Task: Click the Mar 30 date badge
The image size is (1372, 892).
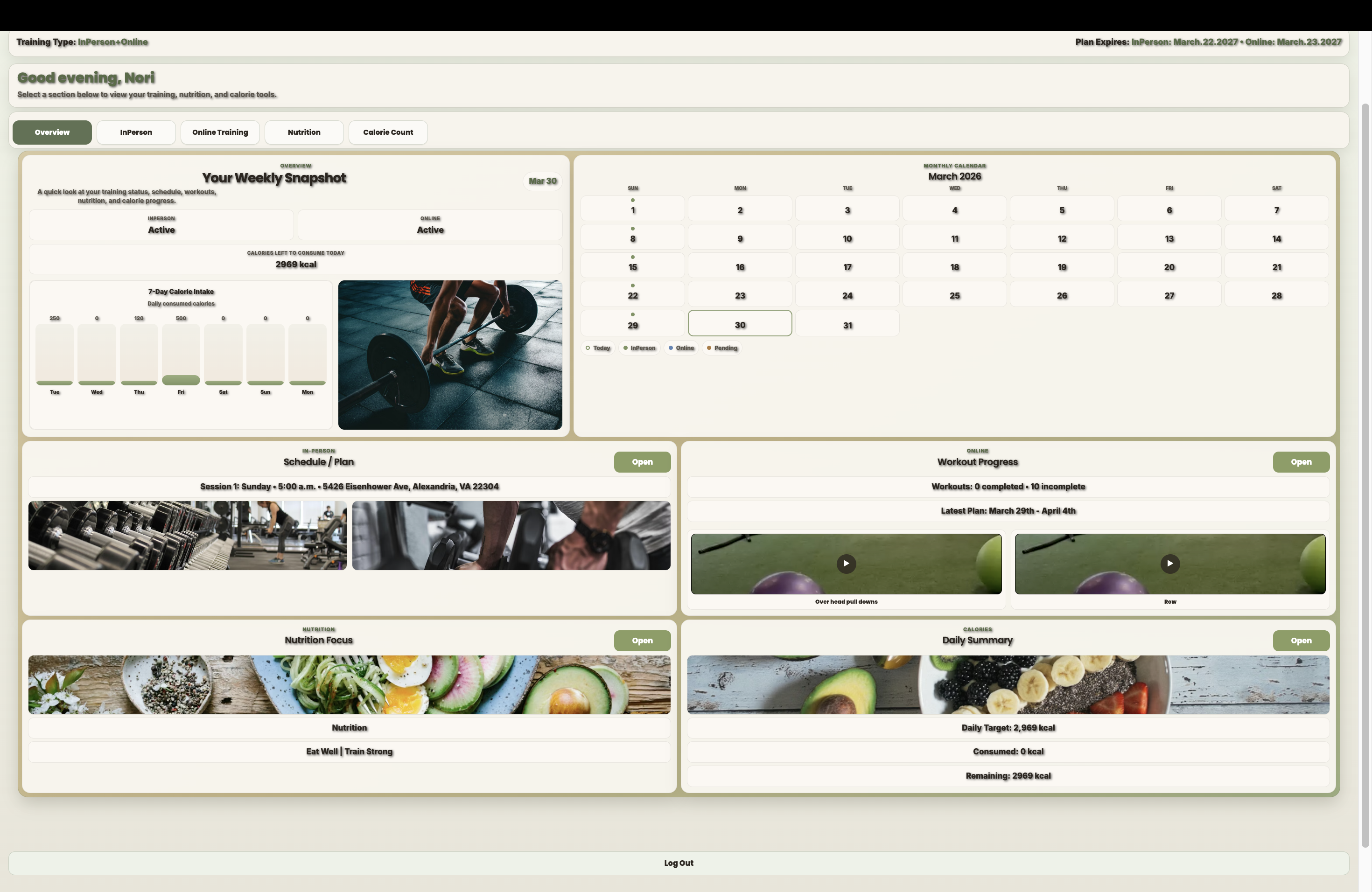Action: (542, 181)
